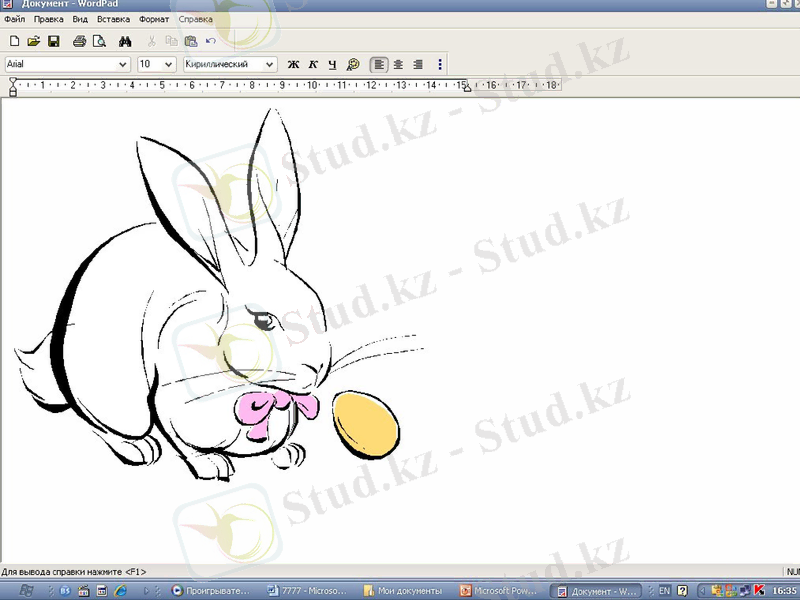800x600 pixels.
Task: Align text to the right
Action: tap(418, 64)
